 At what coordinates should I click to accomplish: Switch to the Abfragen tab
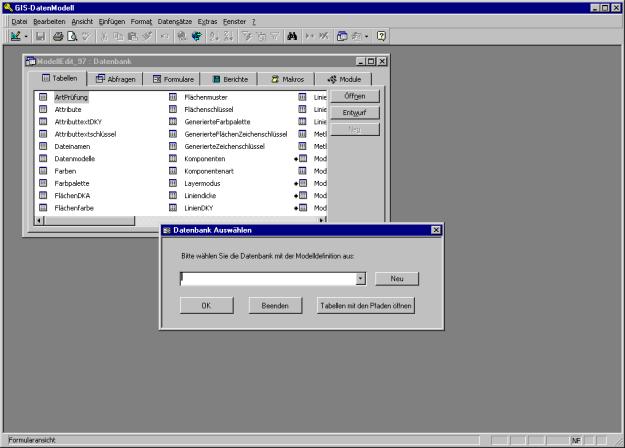point(117,78)
